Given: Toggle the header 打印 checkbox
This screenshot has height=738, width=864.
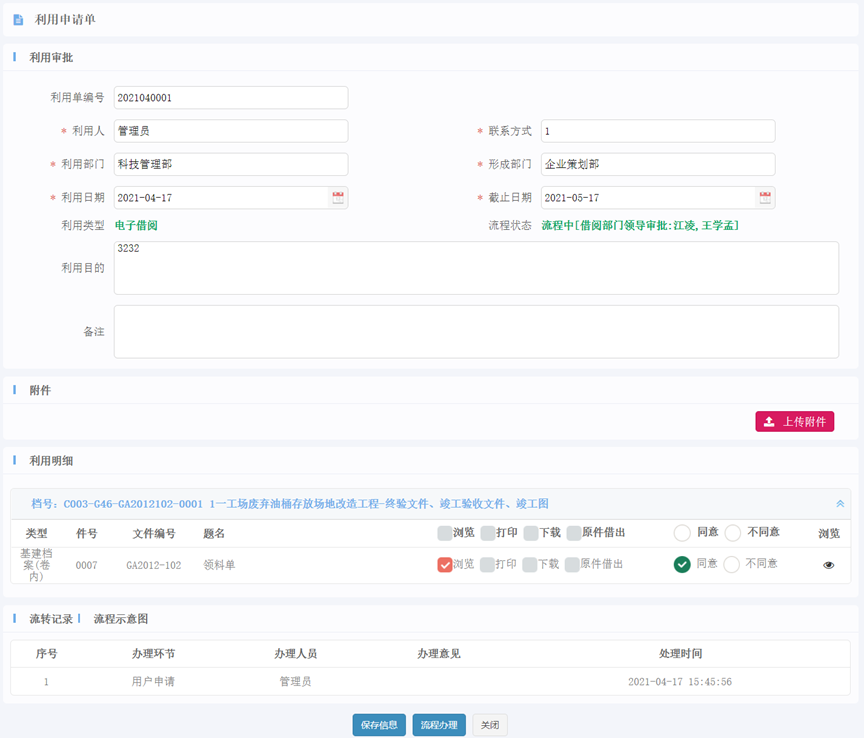Looking at the screenshot, I should 488,533.
